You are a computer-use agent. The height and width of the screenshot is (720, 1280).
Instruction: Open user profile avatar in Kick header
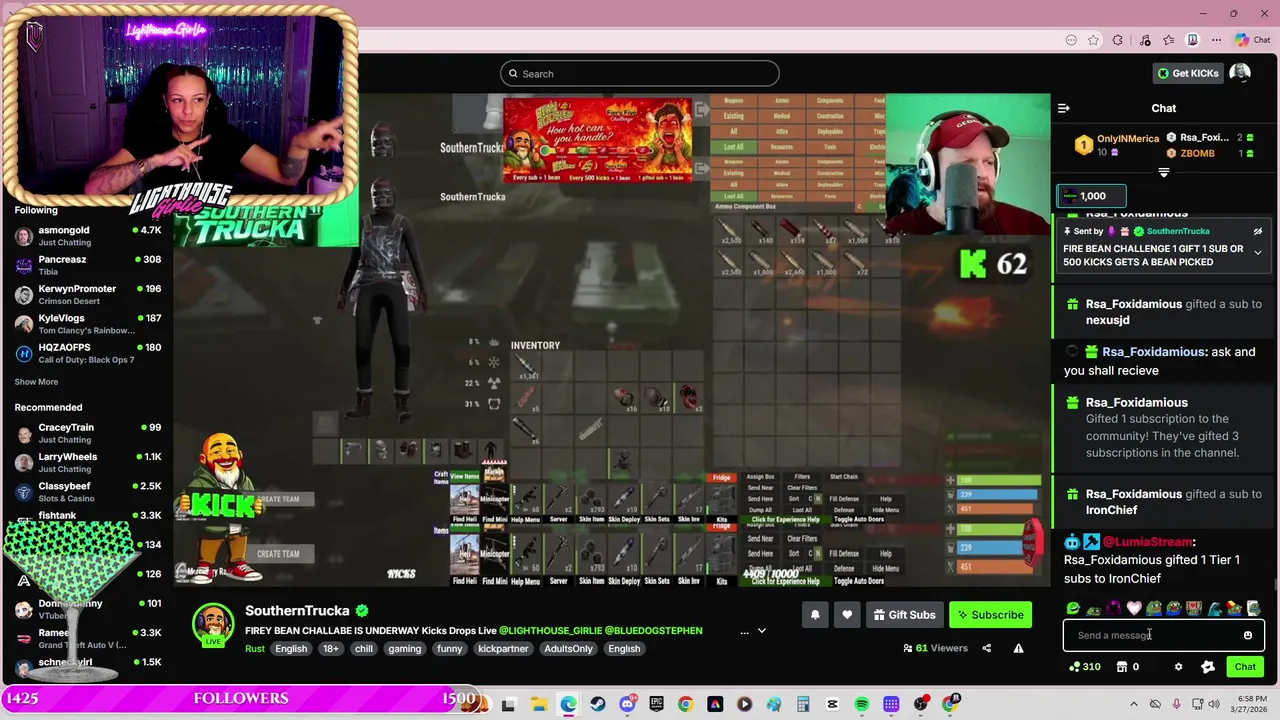point(1240,73)
